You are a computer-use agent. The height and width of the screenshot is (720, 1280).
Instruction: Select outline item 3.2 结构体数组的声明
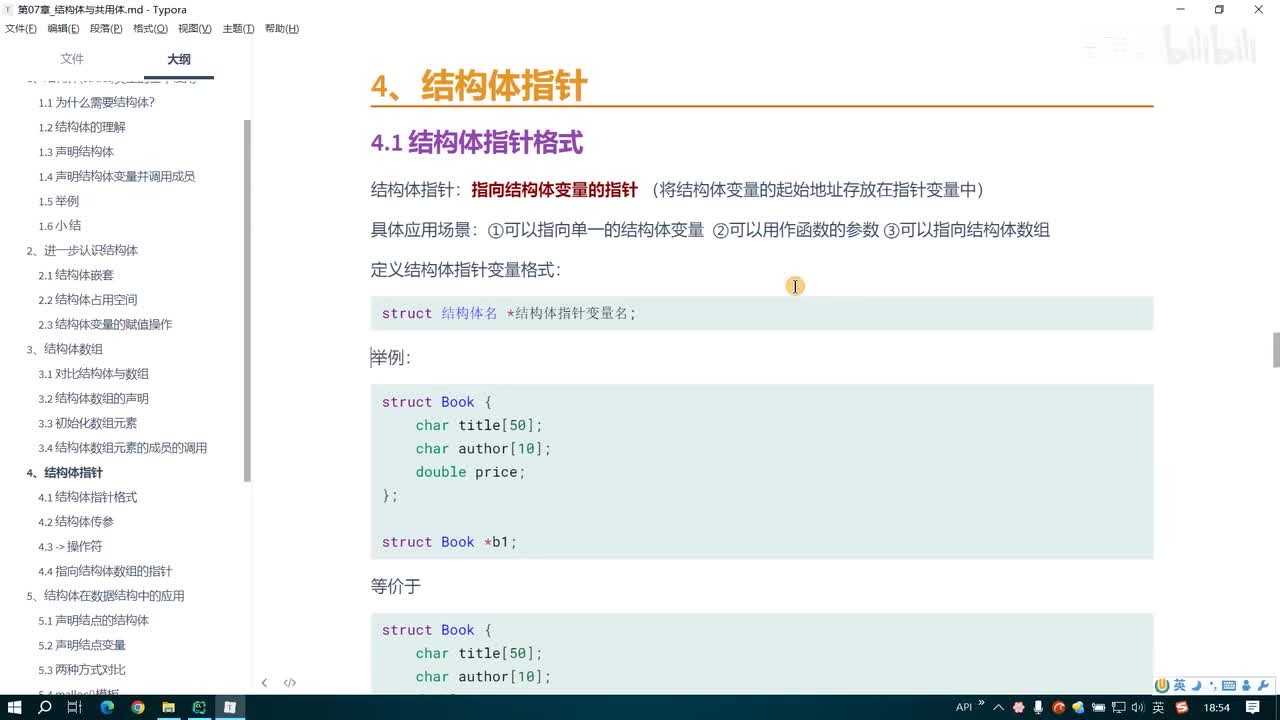[x=94, y=398]
